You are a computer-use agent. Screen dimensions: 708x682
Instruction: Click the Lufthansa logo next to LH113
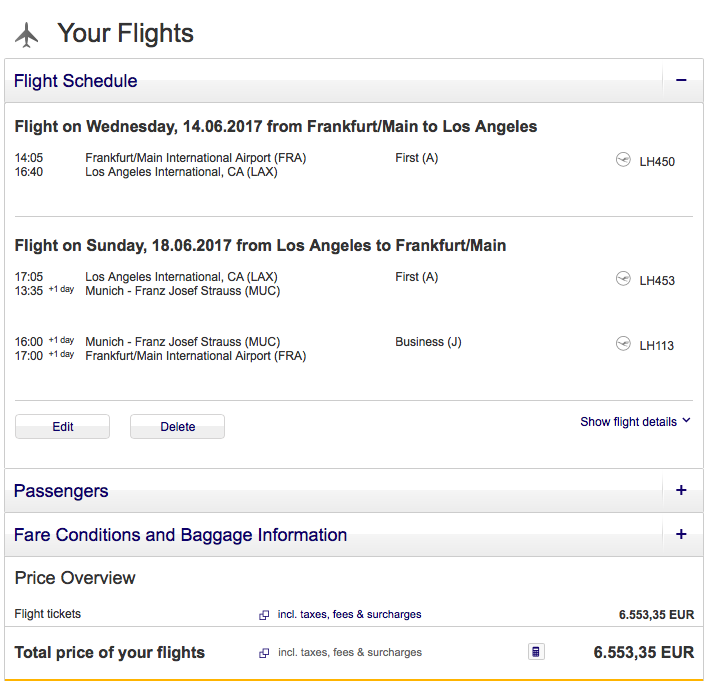point(623,344)
